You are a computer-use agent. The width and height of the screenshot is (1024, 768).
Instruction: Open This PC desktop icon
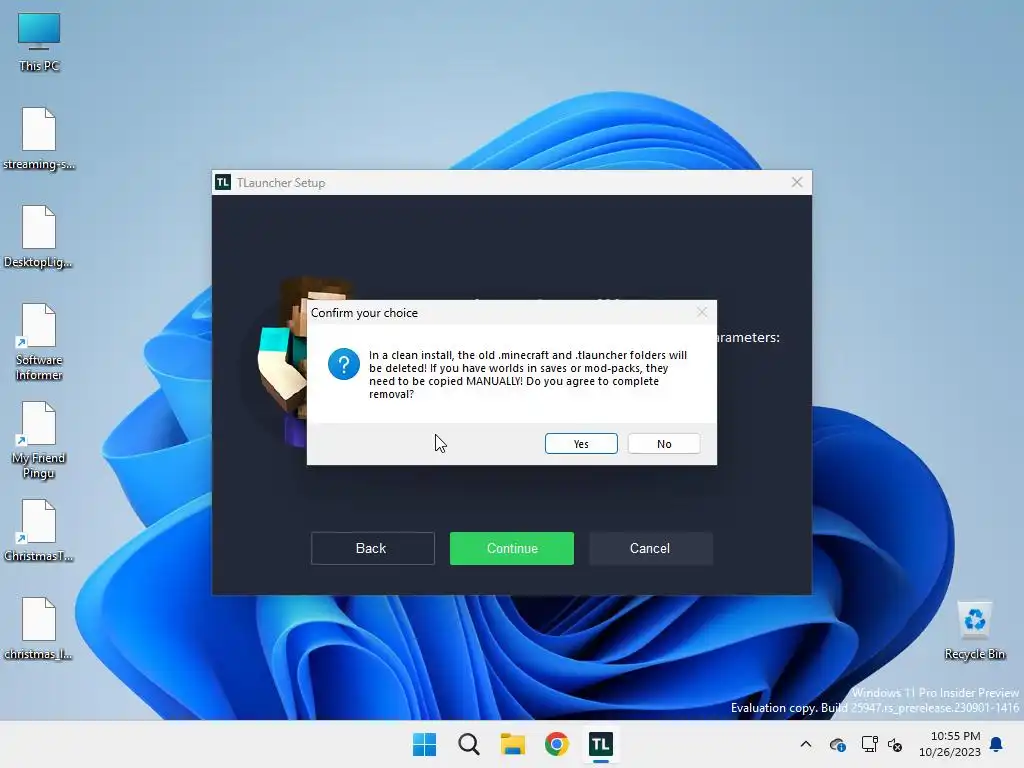39,42
